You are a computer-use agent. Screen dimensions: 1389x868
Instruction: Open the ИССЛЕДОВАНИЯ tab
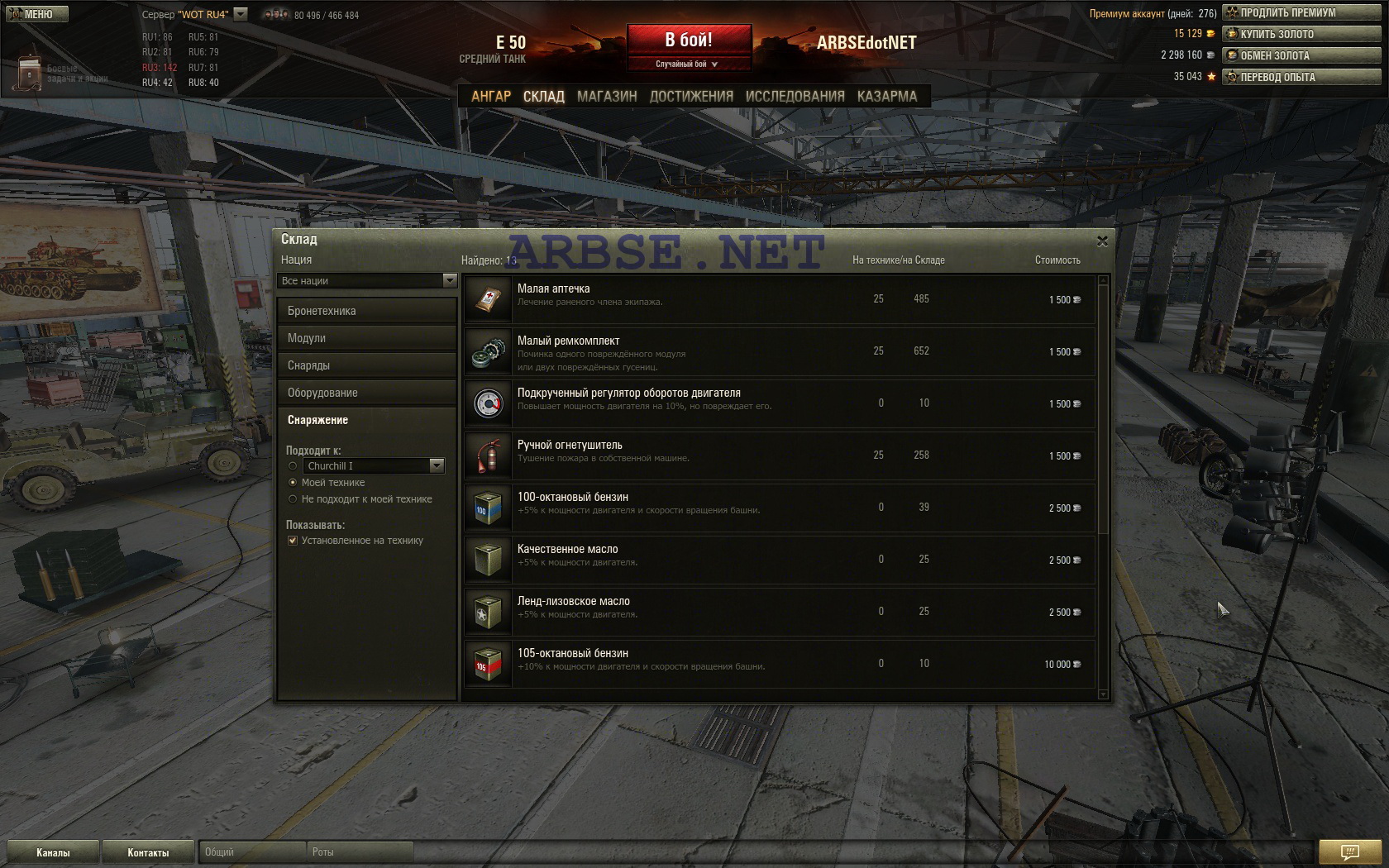pyautogui.click(x=795, y=97)
